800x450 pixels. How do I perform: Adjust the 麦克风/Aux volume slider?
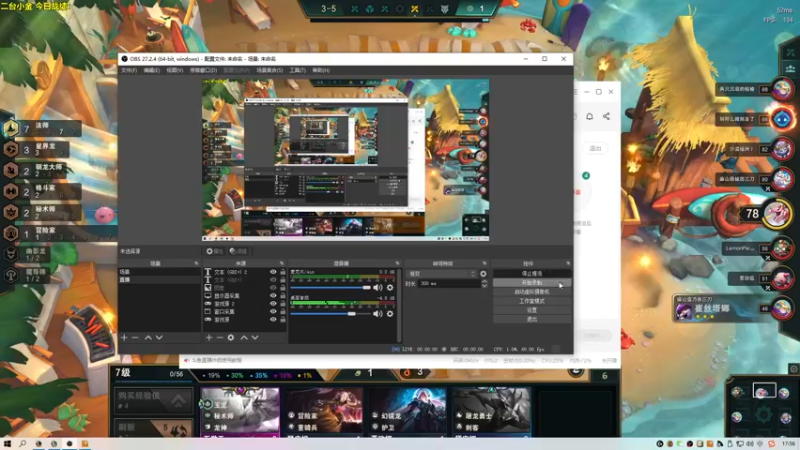[331, 288]
